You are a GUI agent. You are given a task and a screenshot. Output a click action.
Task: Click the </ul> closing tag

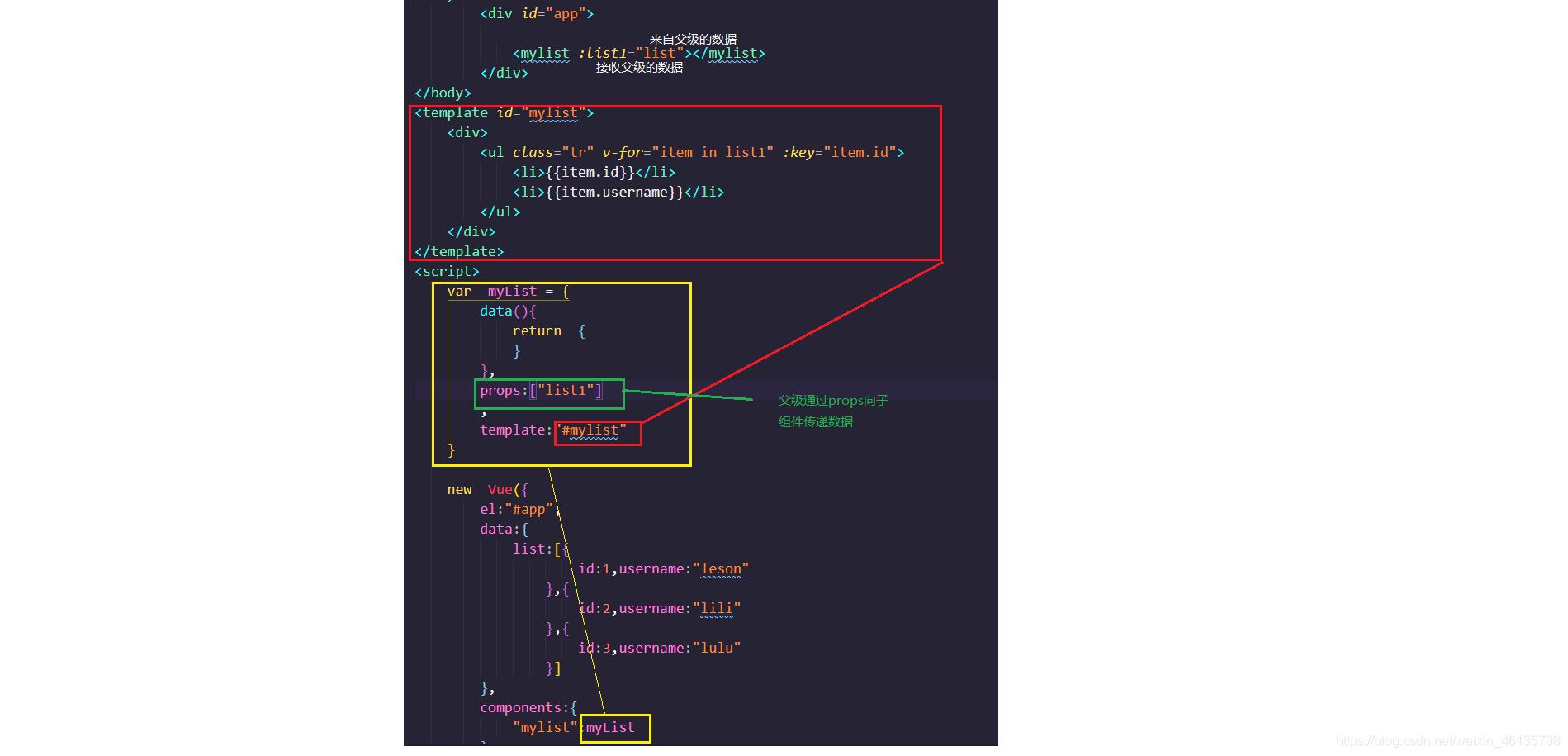pyautogui.click(x=500, y=212)
